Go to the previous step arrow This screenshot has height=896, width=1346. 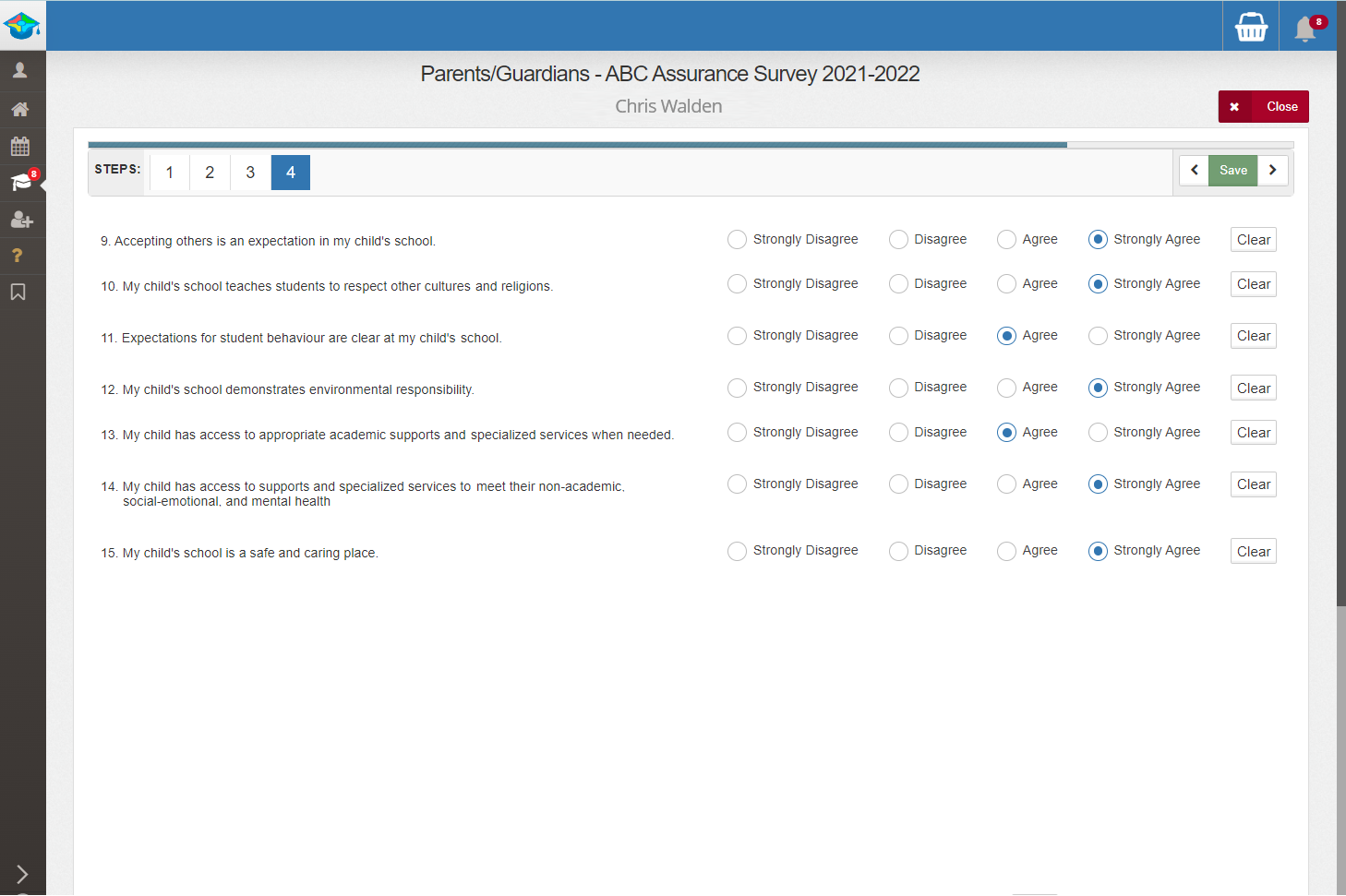[1194, 170]
